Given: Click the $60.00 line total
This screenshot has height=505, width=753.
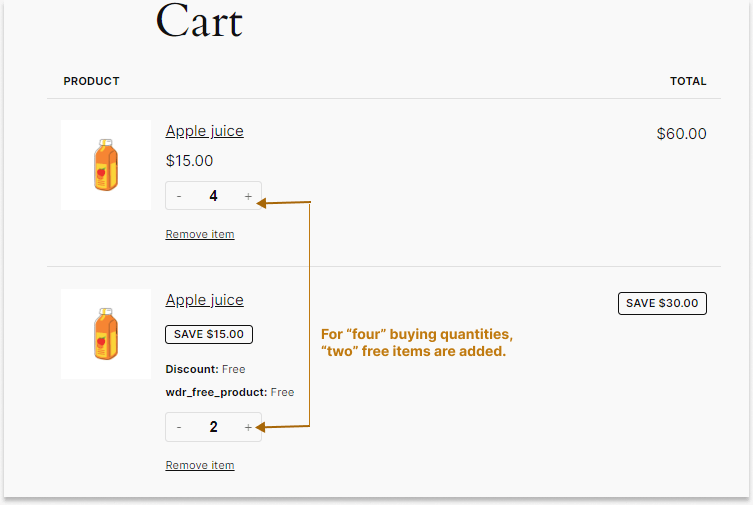Looking at the screenshot, I should click(681, 133).
